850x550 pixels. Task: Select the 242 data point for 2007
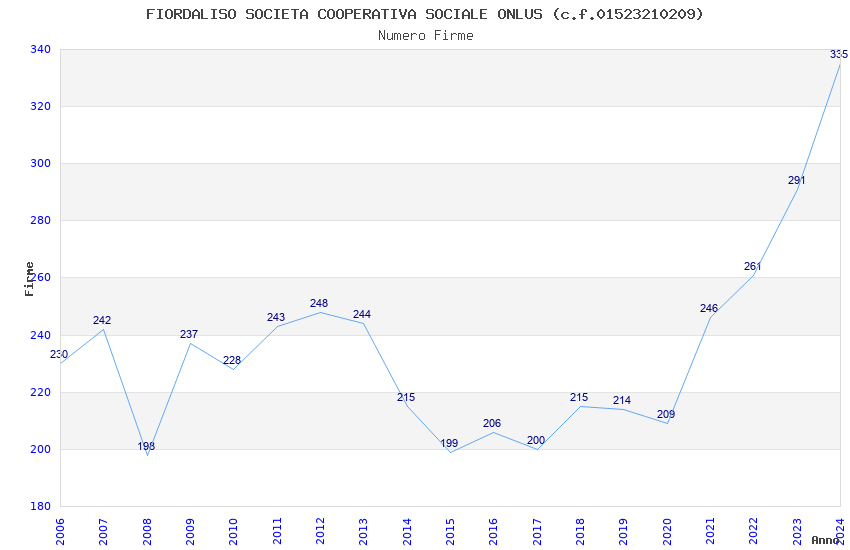102,321
